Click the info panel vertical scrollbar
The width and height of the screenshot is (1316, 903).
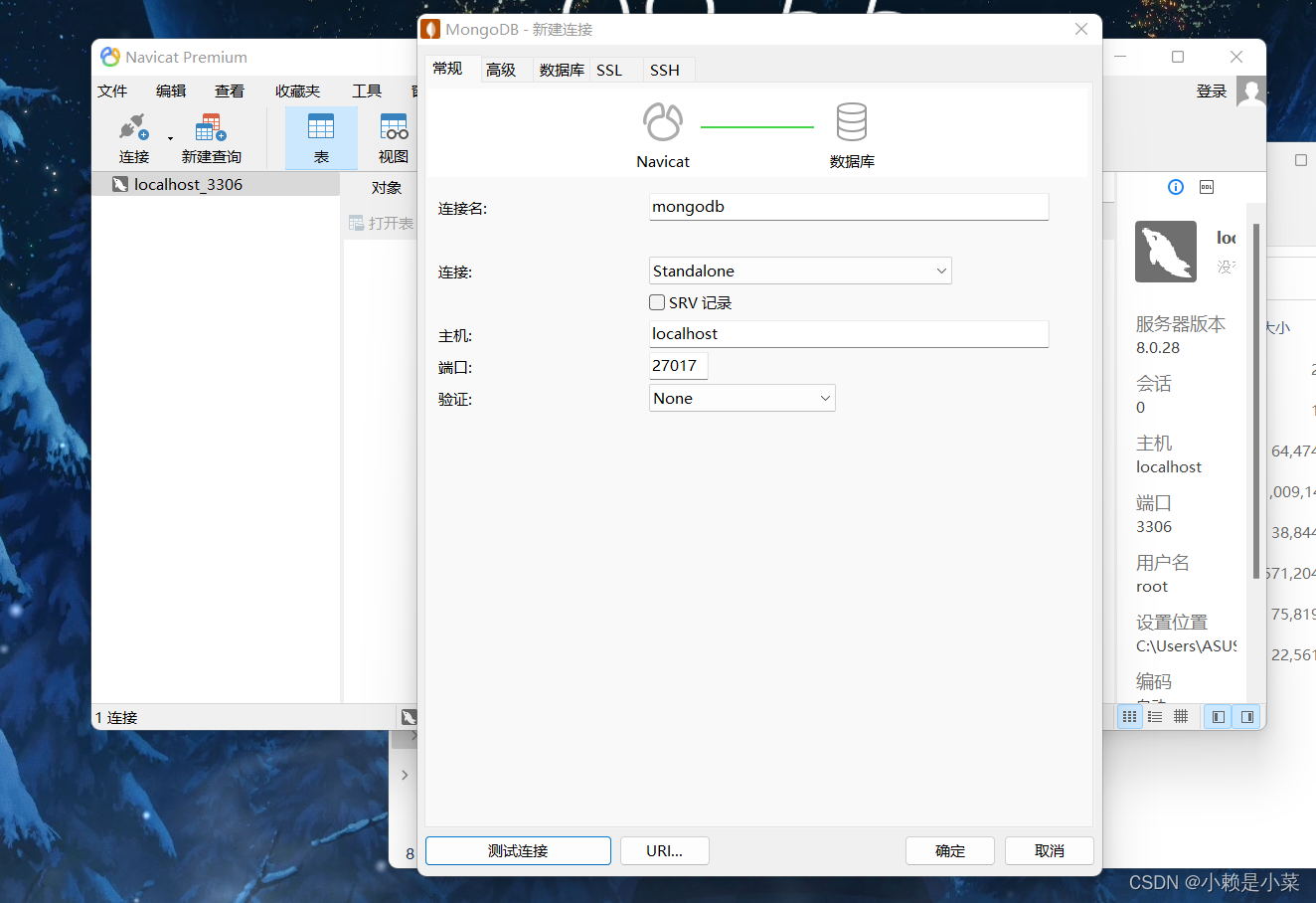1256,401
